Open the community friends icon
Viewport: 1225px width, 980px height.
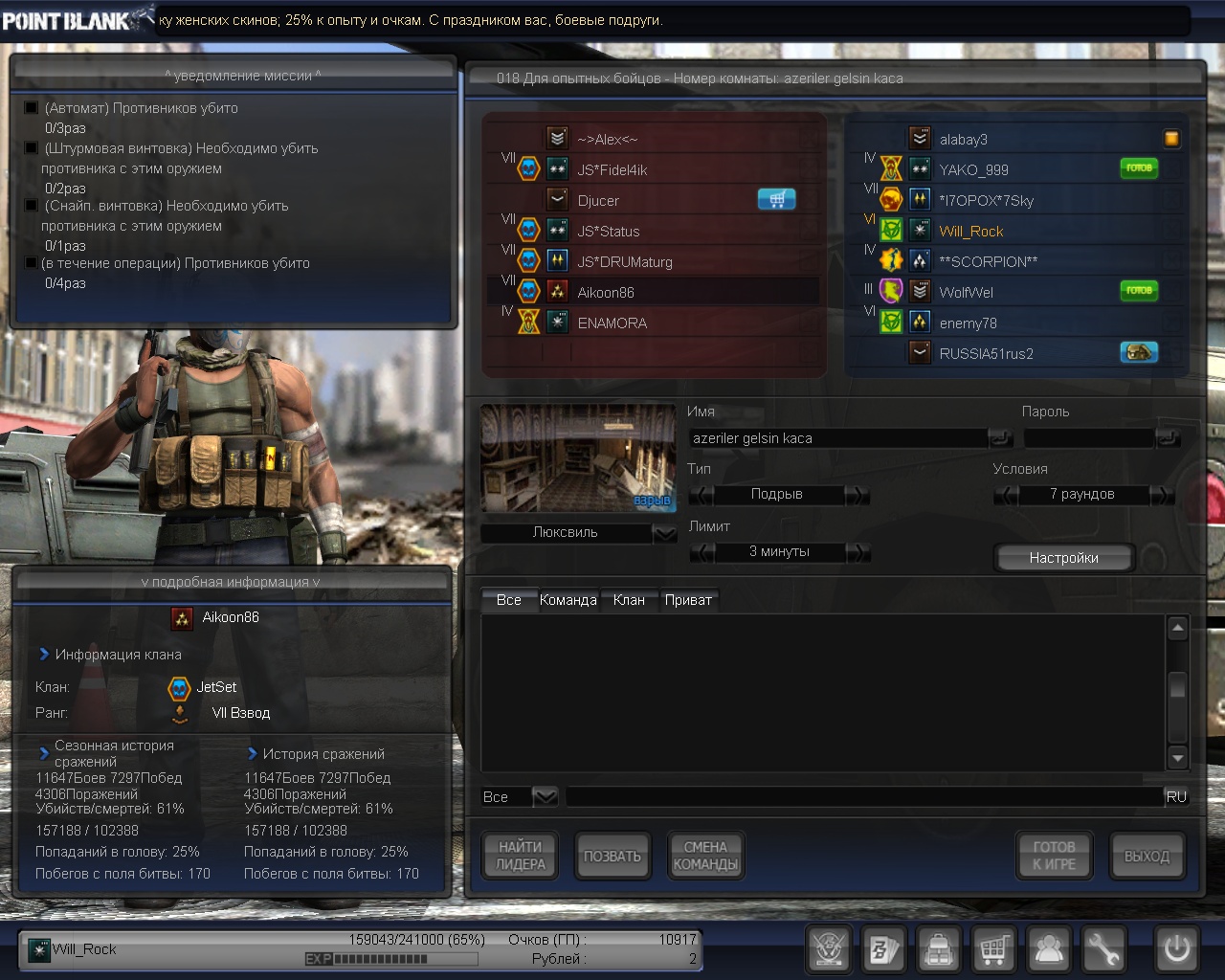[x=1049, y=949]
